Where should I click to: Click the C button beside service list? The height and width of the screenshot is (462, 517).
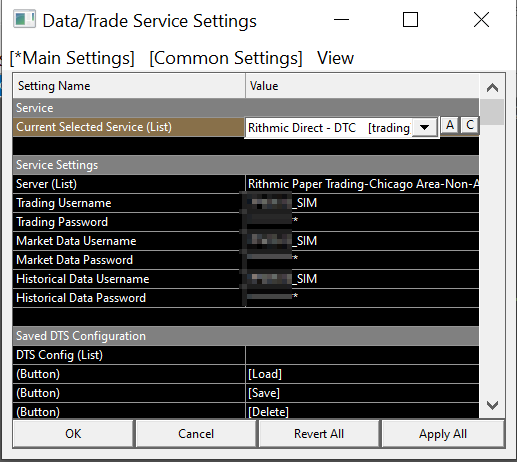470,125
